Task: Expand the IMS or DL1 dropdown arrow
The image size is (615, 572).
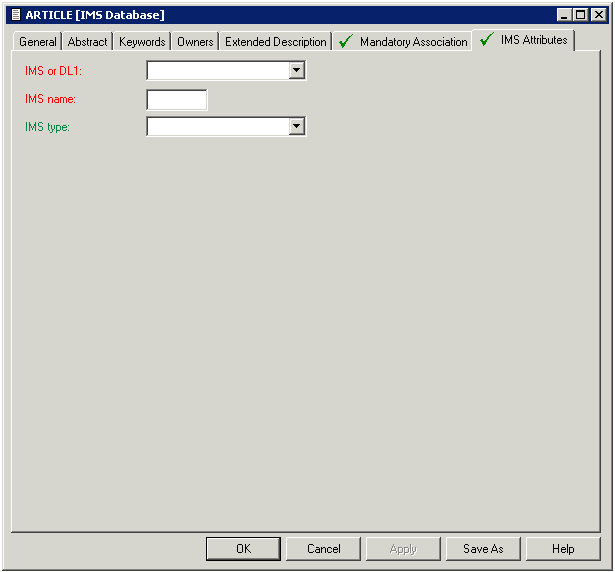Action: click(296, 70)
